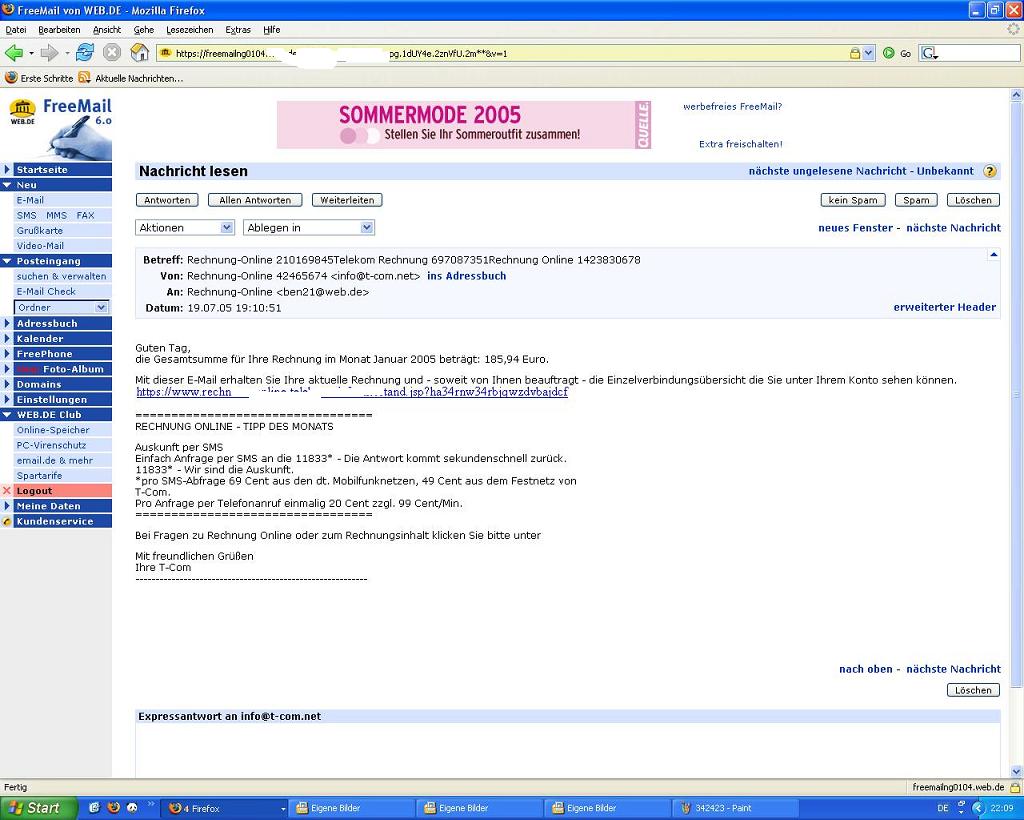Viewport: 1024px width, 820px height.
Task: Open the Gehe menu
Action: pos(144,30)
